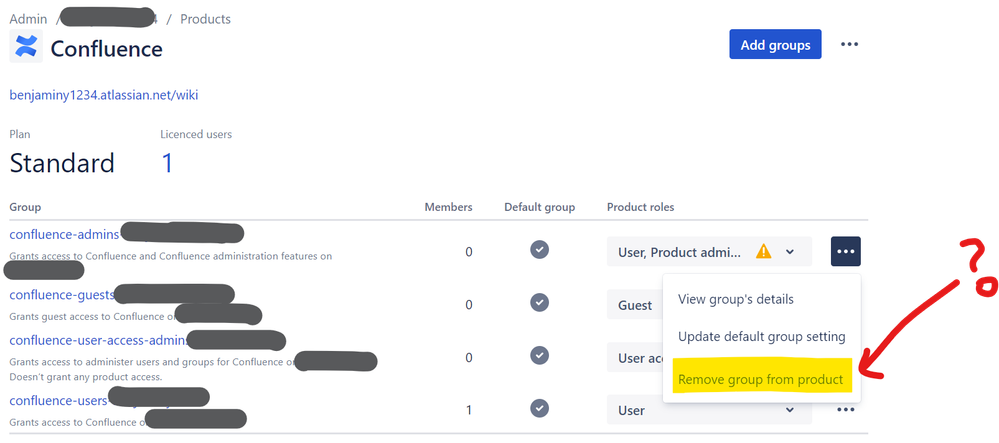Click default group checkmark for confluence-admins
This screenshot has height=443, width=999.
[x=540, y=249]
